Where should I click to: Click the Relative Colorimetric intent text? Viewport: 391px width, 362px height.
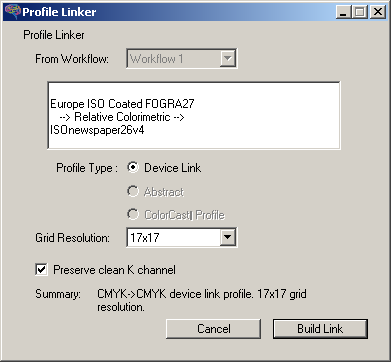point(122,117)
